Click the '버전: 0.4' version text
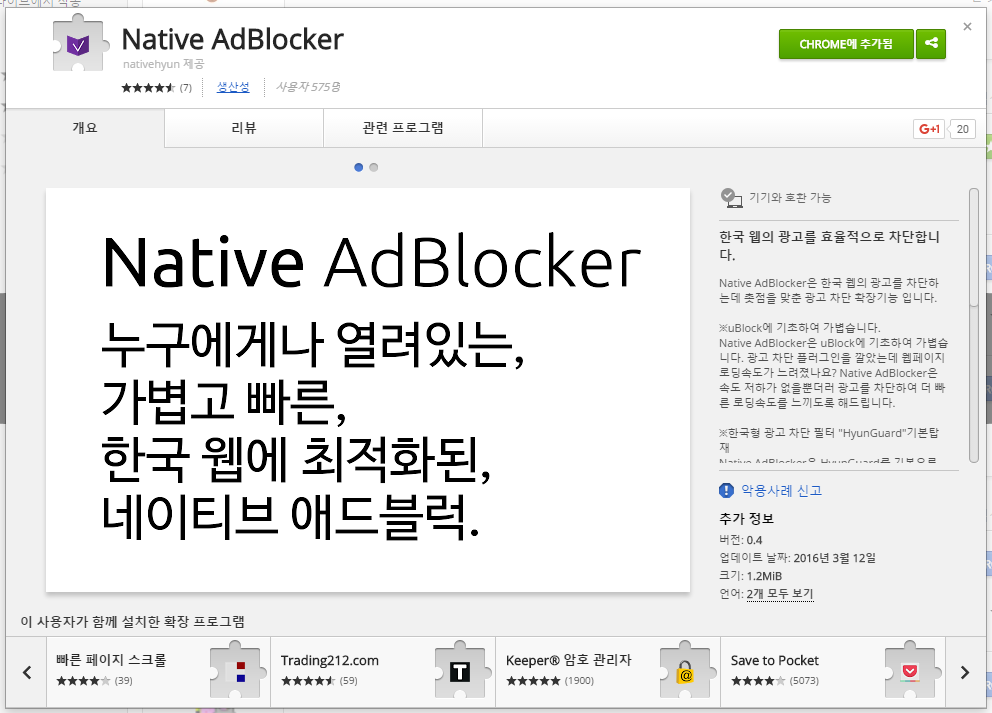Viewport: 992px width, 713px height. pos(741,540)
